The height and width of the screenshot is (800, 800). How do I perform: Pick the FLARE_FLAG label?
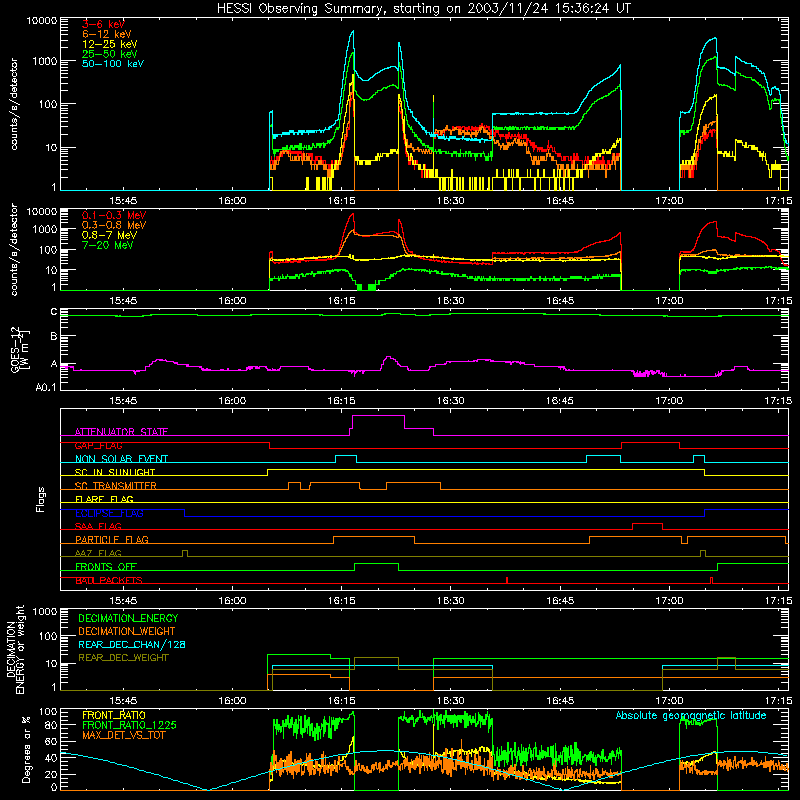click(104, 499)
